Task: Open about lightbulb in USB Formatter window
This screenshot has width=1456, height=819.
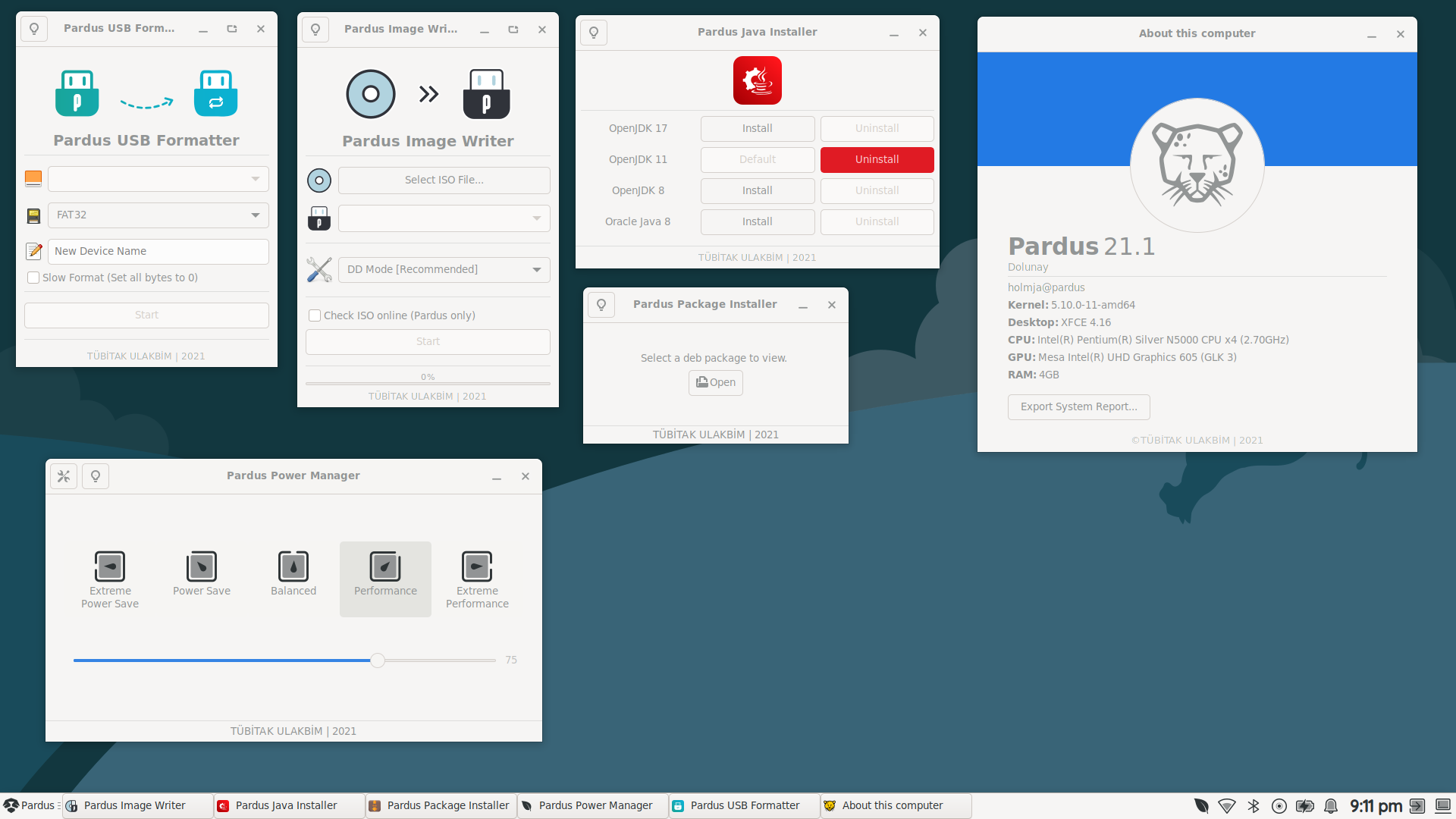Action: [34, 29]
